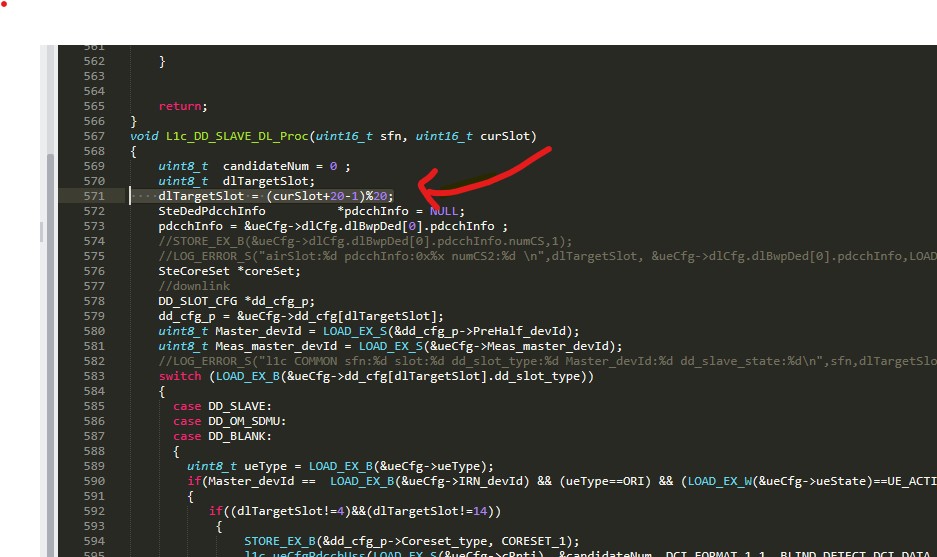Click the closing brace on line 562

click(162, 61)
